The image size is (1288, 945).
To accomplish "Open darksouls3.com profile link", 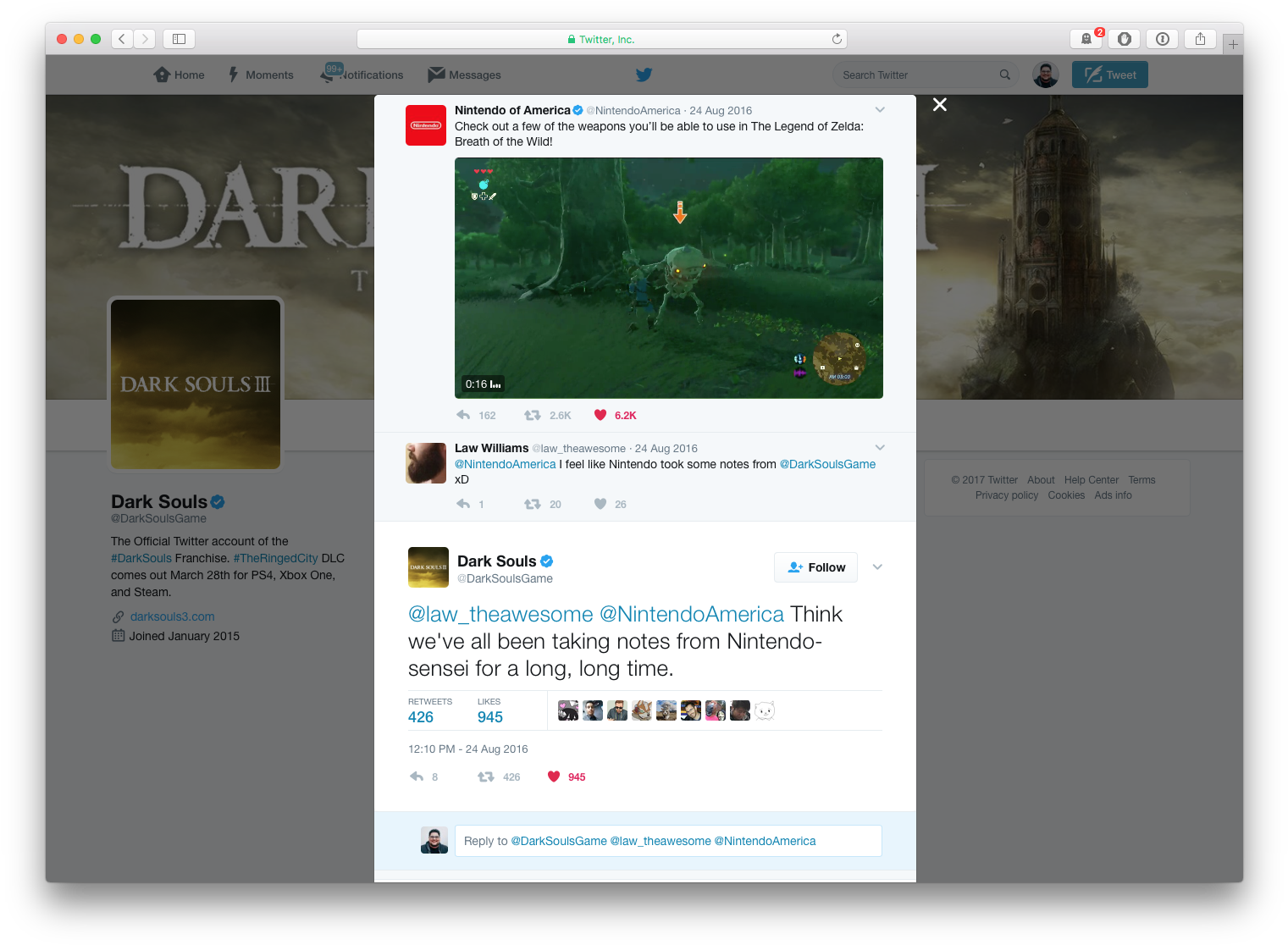I will pos(172,616).
